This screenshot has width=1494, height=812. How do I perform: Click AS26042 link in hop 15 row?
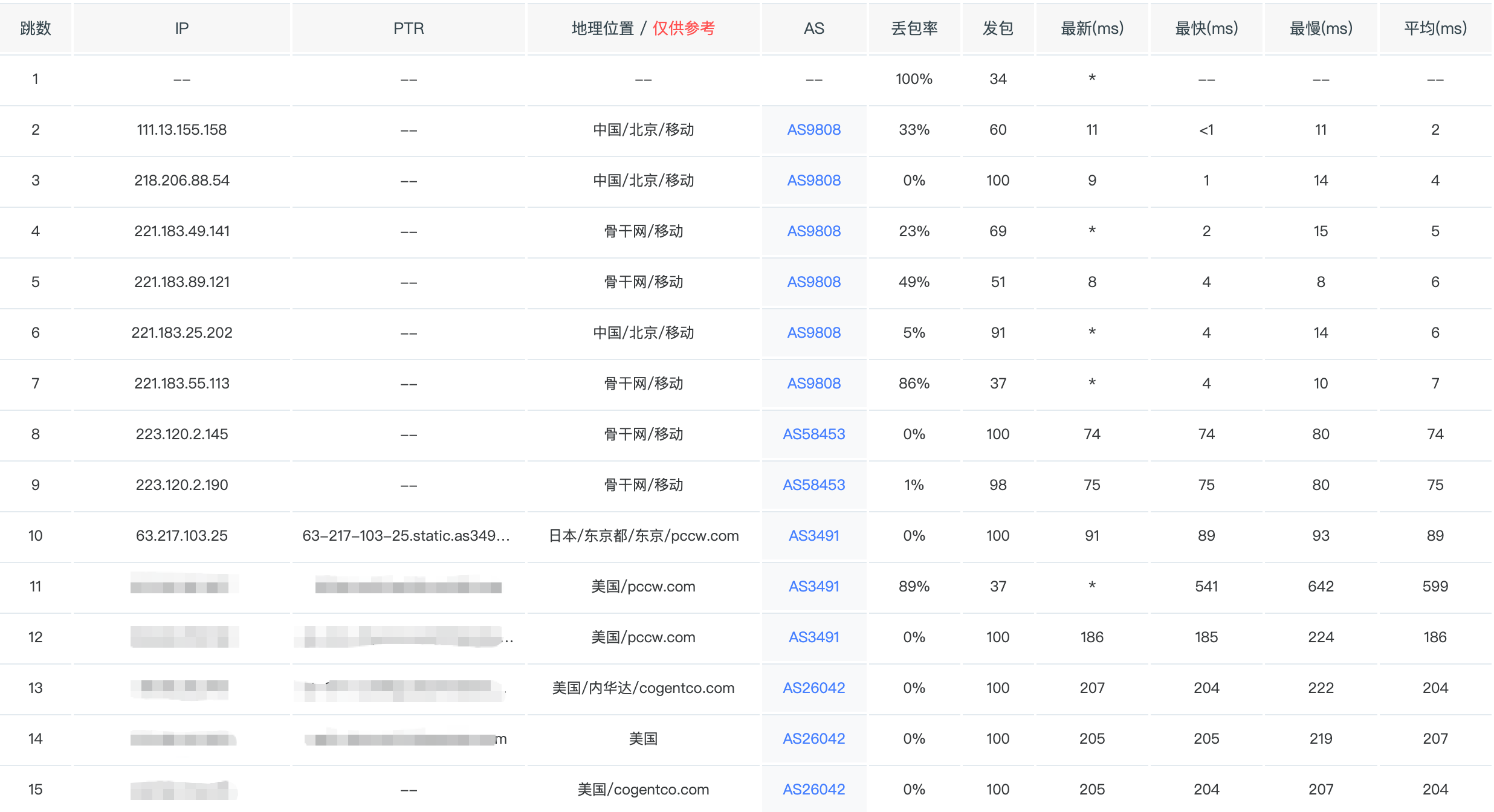[813, 790]
